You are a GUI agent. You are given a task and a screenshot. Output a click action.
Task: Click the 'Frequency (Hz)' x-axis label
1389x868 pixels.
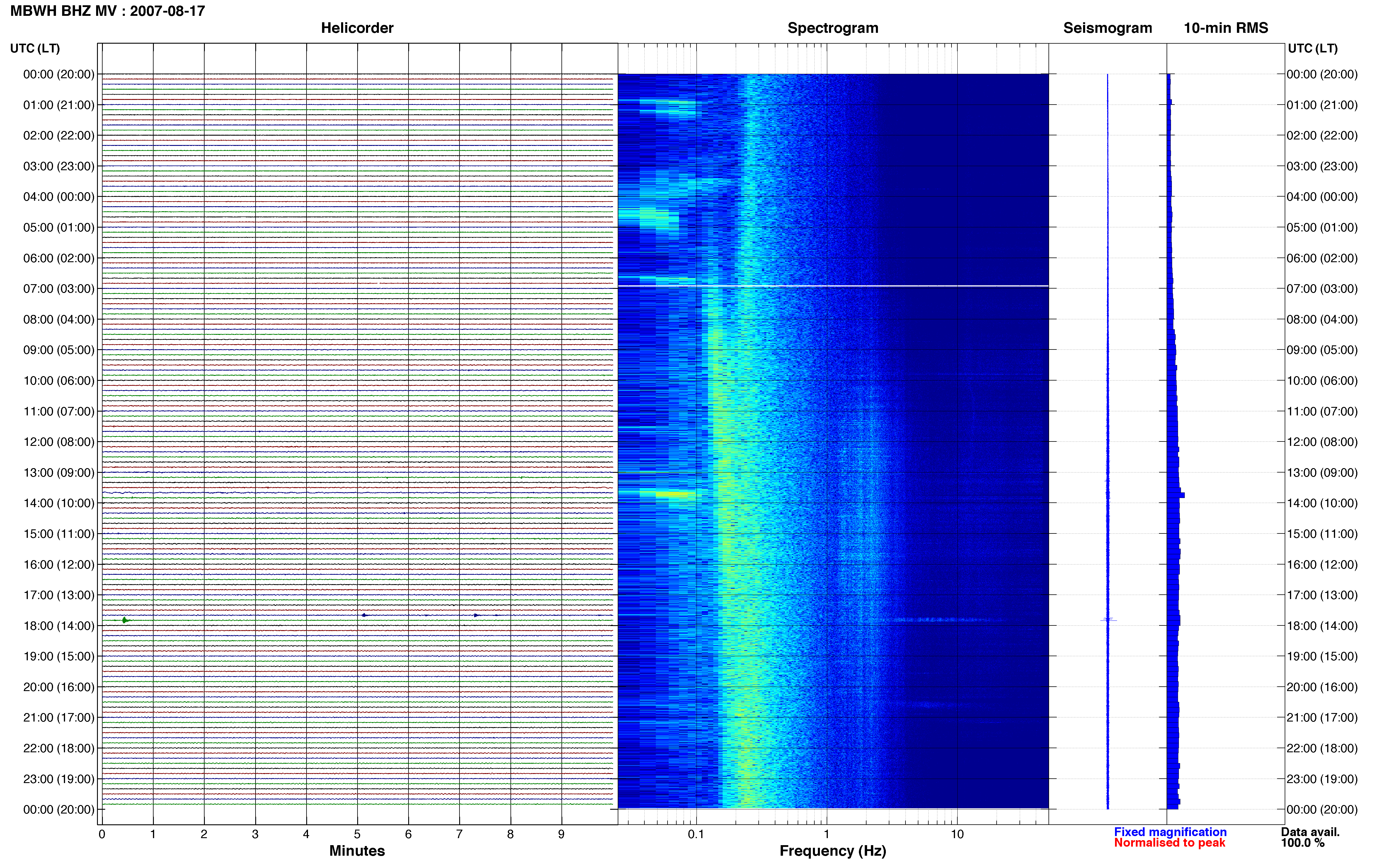tap(833, 851)
